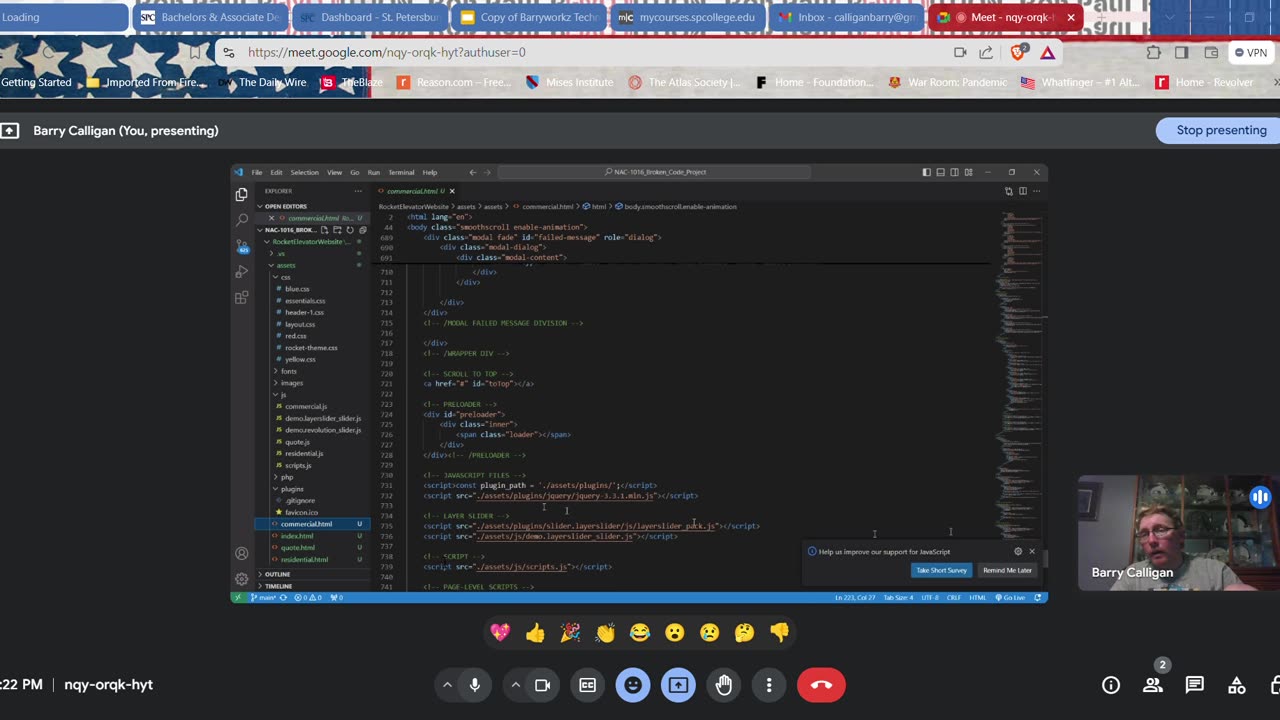Open the File menu in VS Code
The width and height of the screenshot is (1280, 720).
point(257,172)
